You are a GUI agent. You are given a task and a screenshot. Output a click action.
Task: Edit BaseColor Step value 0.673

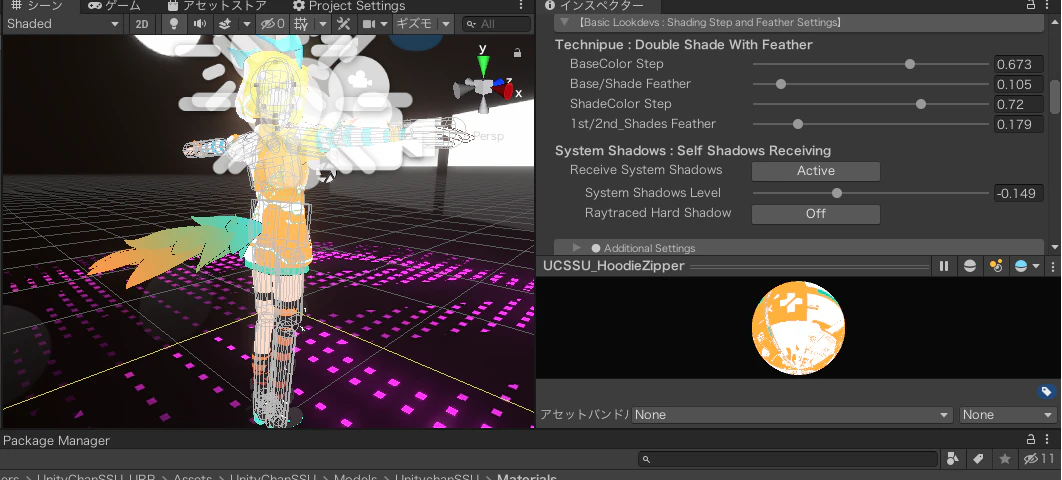pyautogui.click(x=1019, y=64)
